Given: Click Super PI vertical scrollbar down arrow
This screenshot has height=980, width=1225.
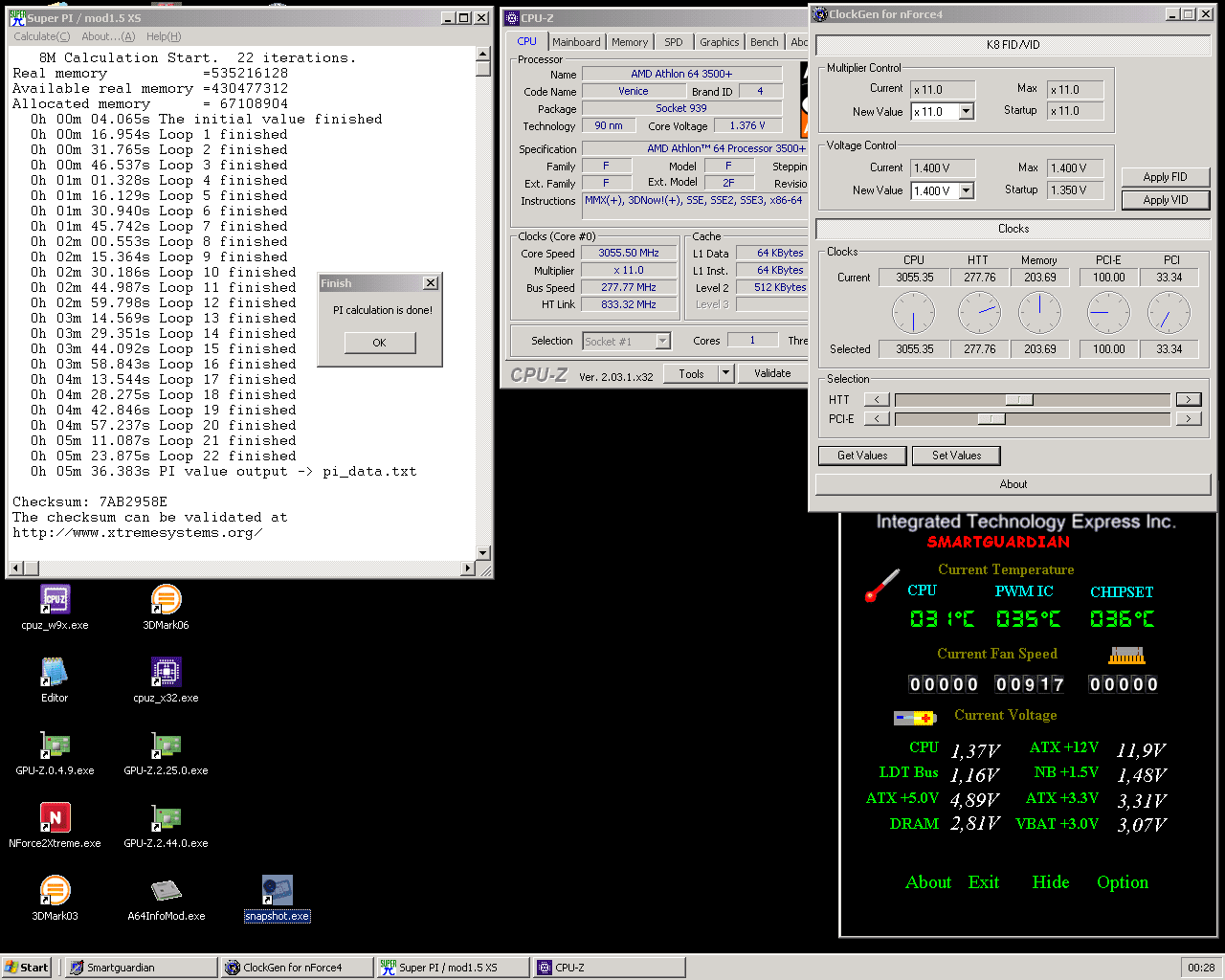Looking at the screenshot, I should coord(483,552).
